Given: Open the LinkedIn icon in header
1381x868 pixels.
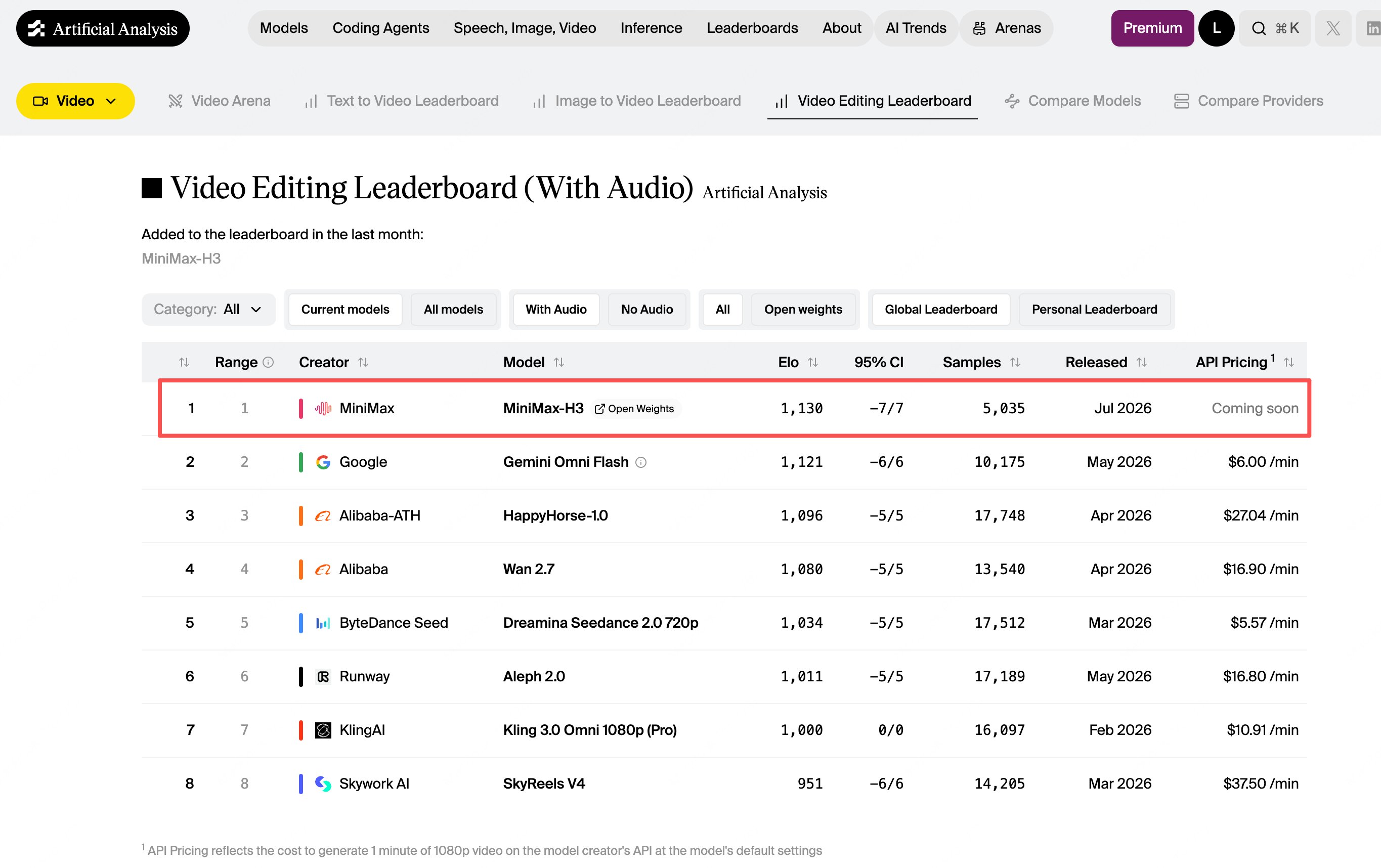Looking at the screenshot, I should 1371,28.
